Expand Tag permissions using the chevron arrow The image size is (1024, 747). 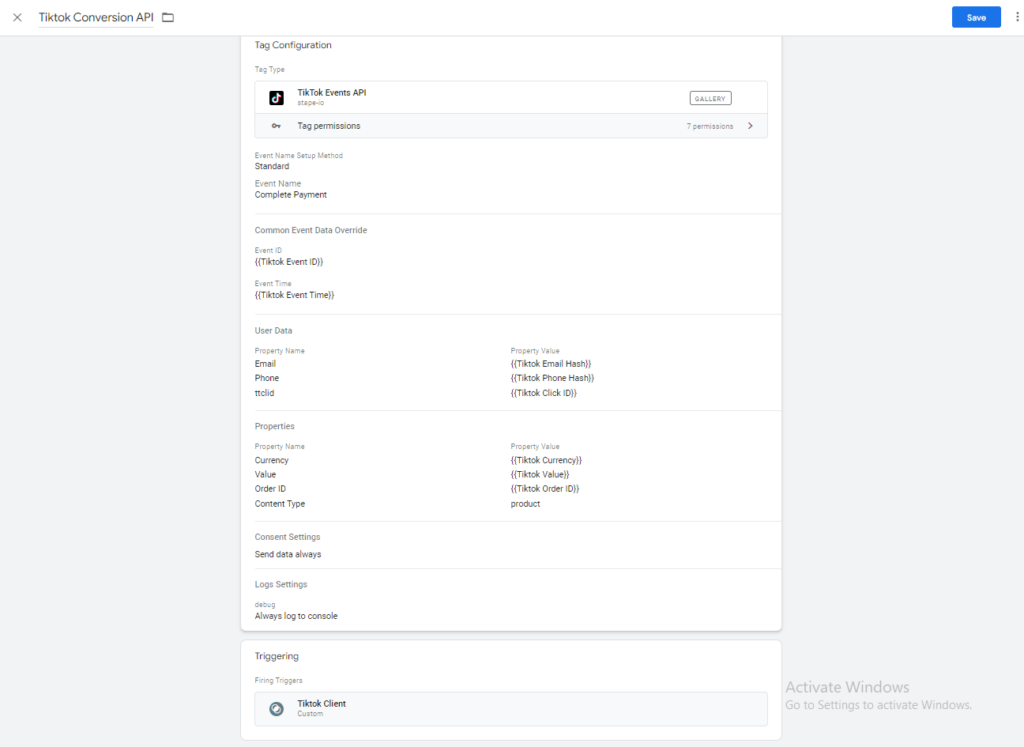(x=750, y=126)
